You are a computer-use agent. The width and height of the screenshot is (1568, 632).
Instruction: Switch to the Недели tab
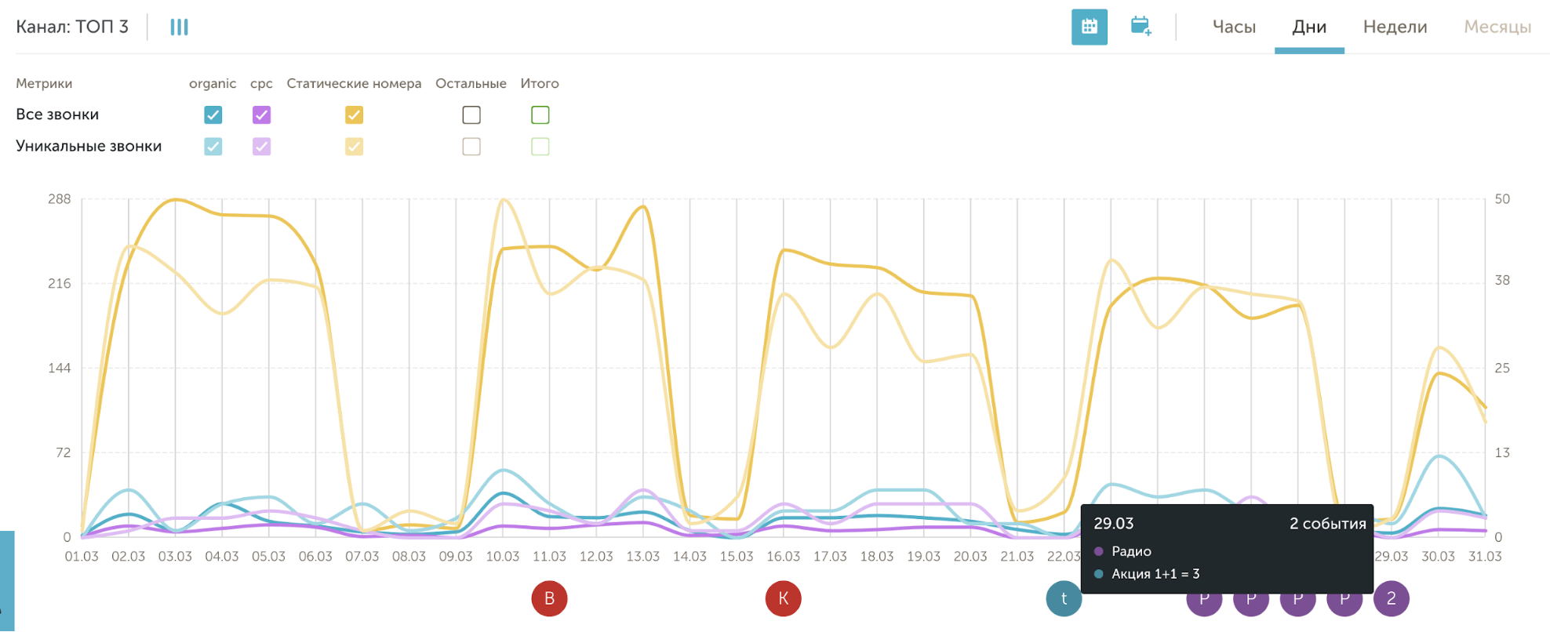1395,27
